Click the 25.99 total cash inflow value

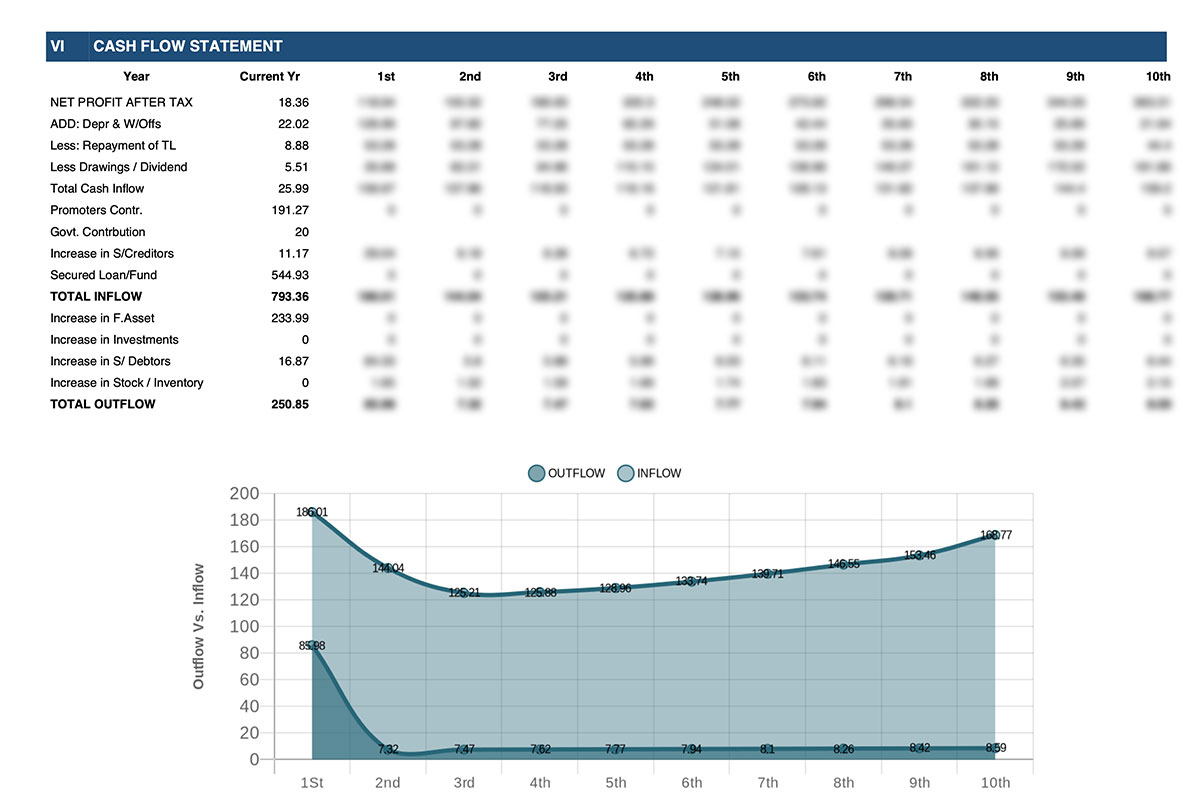coord(294,189)
